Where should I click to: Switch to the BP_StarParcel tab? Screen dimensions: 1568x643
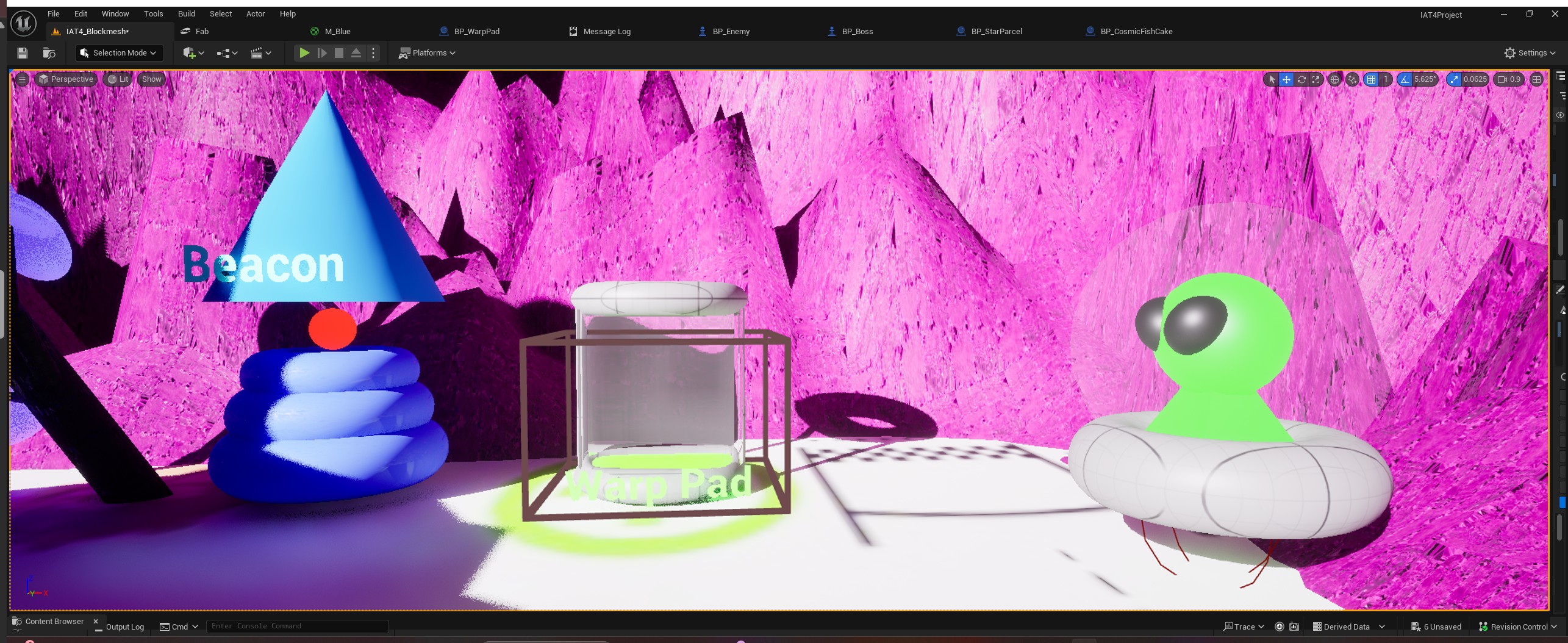997,31
